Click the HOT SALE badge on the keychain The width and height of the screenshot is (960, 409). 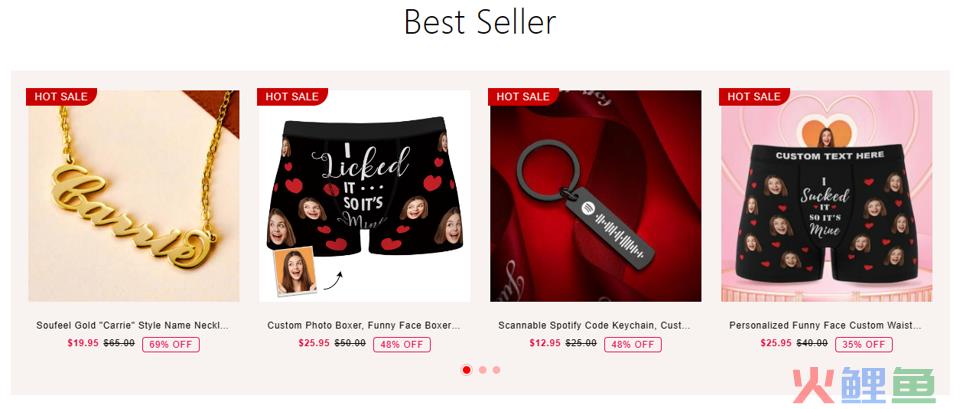(523, 96)
